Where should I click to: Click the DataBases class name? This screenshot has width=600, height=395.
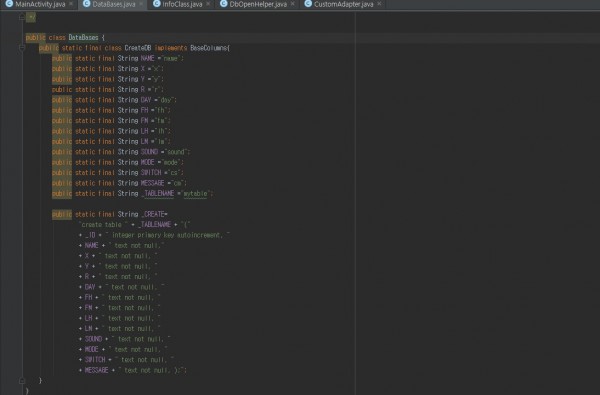[x=83, y=38]
